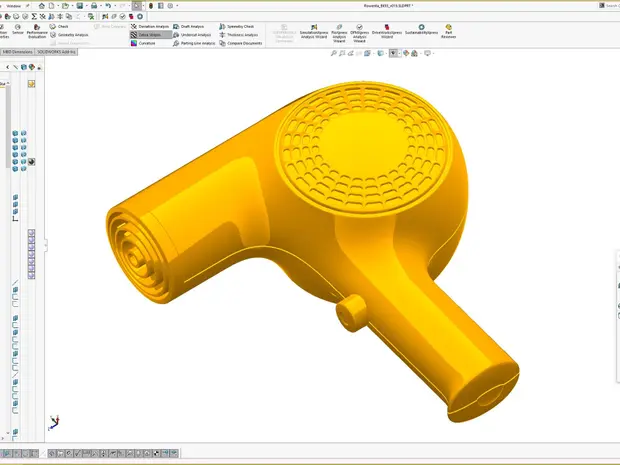
Task: Create a new document with New icon
Action: [x=51, y=6]
